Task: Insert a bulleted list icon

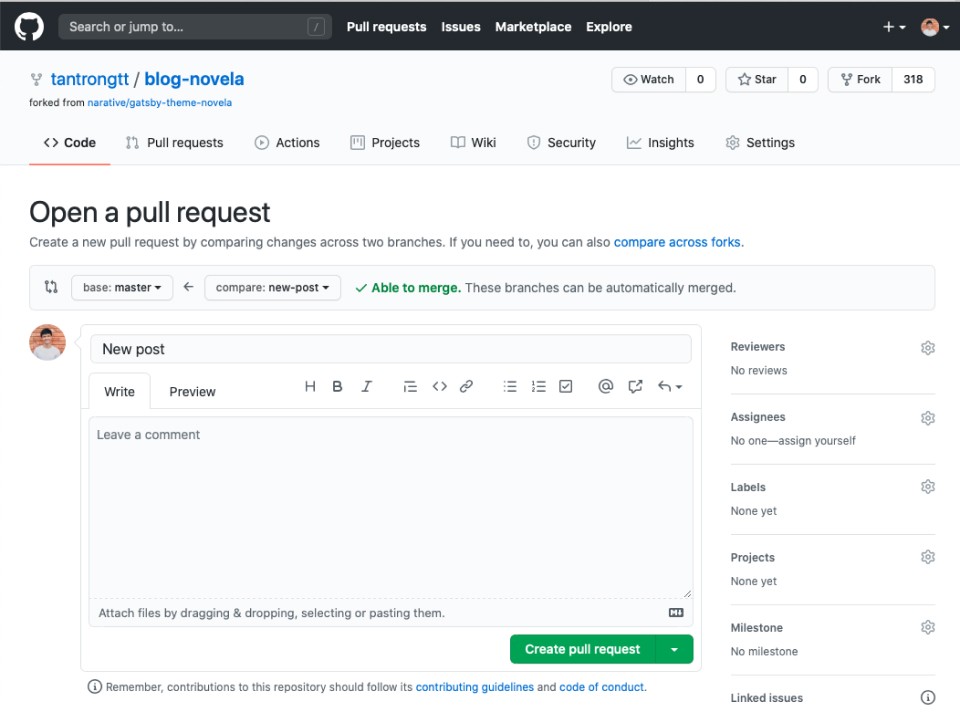Action: (510, 386)
